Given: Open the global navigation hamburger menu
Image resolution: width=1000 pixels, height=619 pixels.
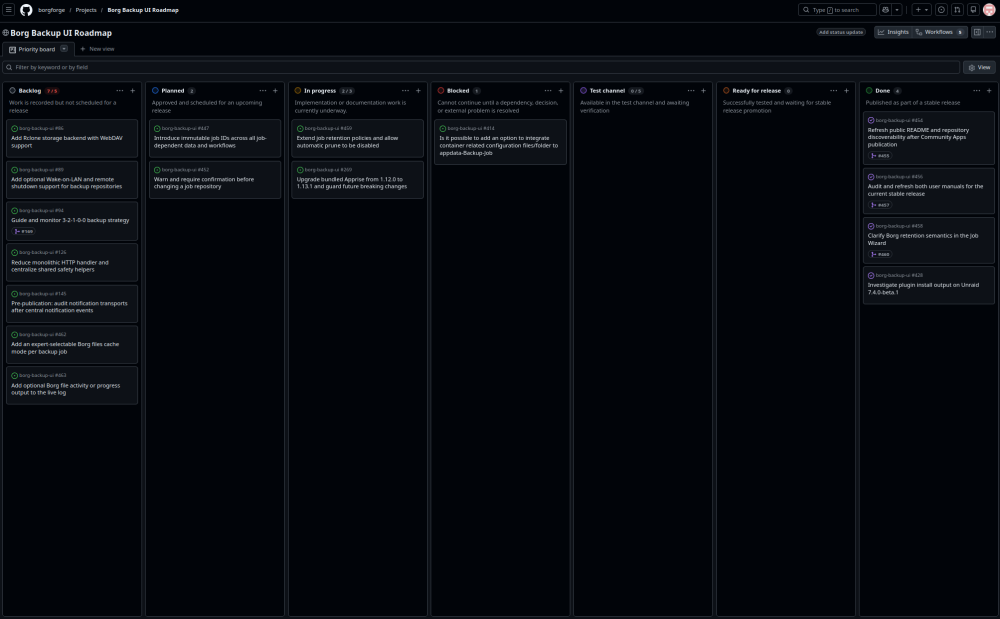Looking at the screenshot, I should pos(9,10).
